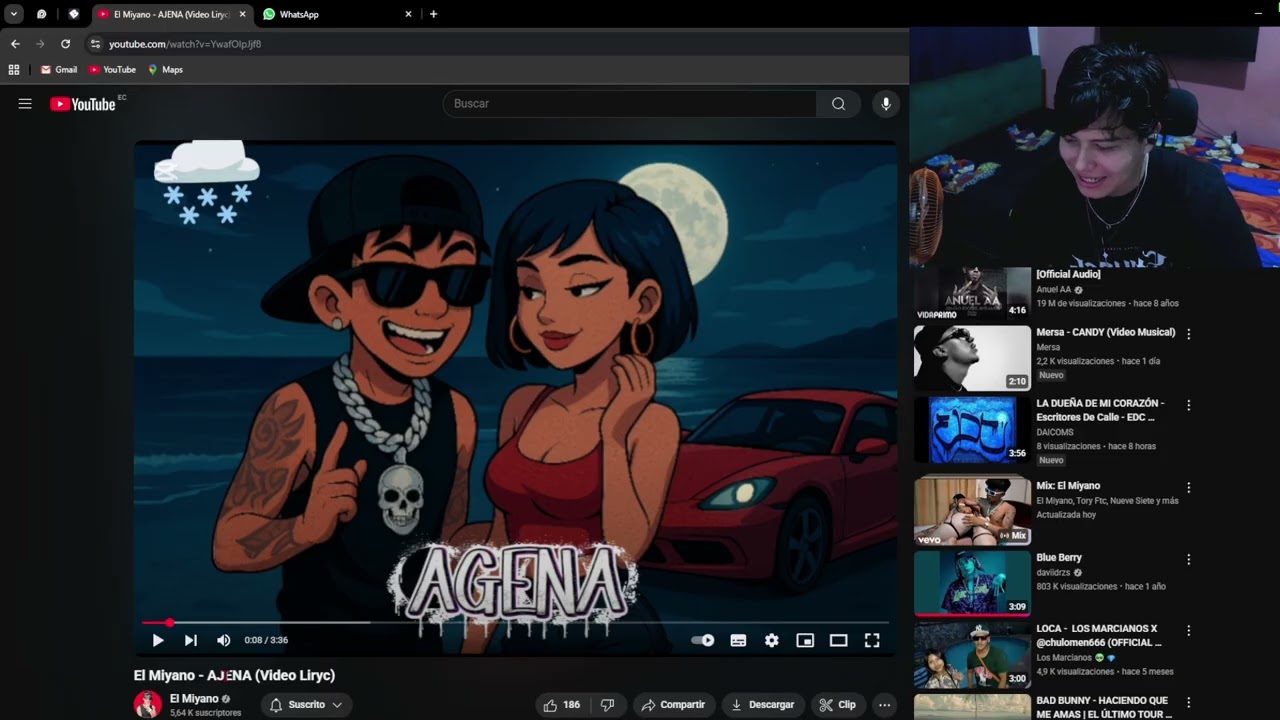Open Anuel AA Official Audio thumbnail
Image resolution: width=1280 pixels, height=720 pixels.
pos(972,293)
